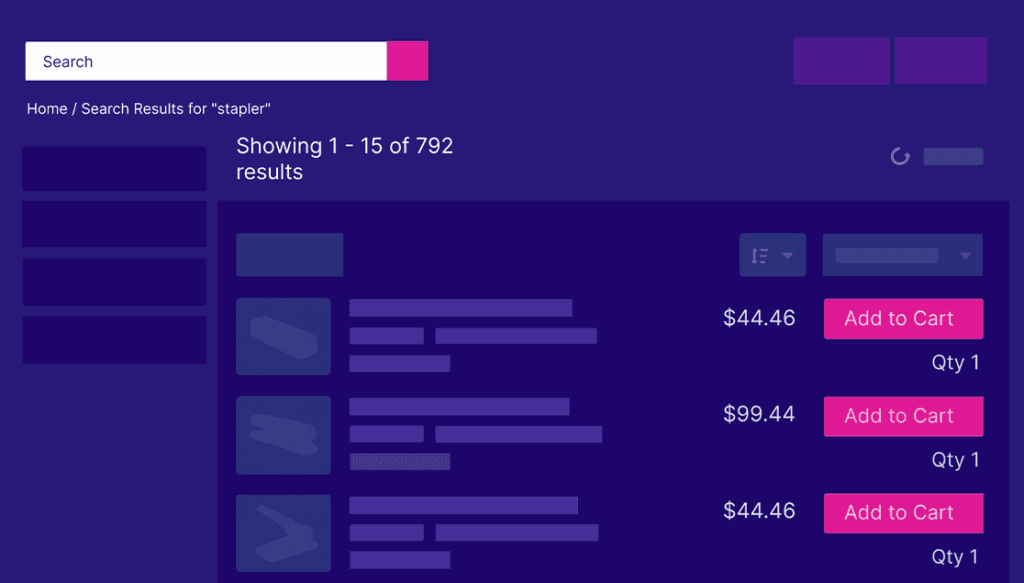Click the refresh icon near results
The height and width of the screenshot is (583, 1024).
click(900, 157)
